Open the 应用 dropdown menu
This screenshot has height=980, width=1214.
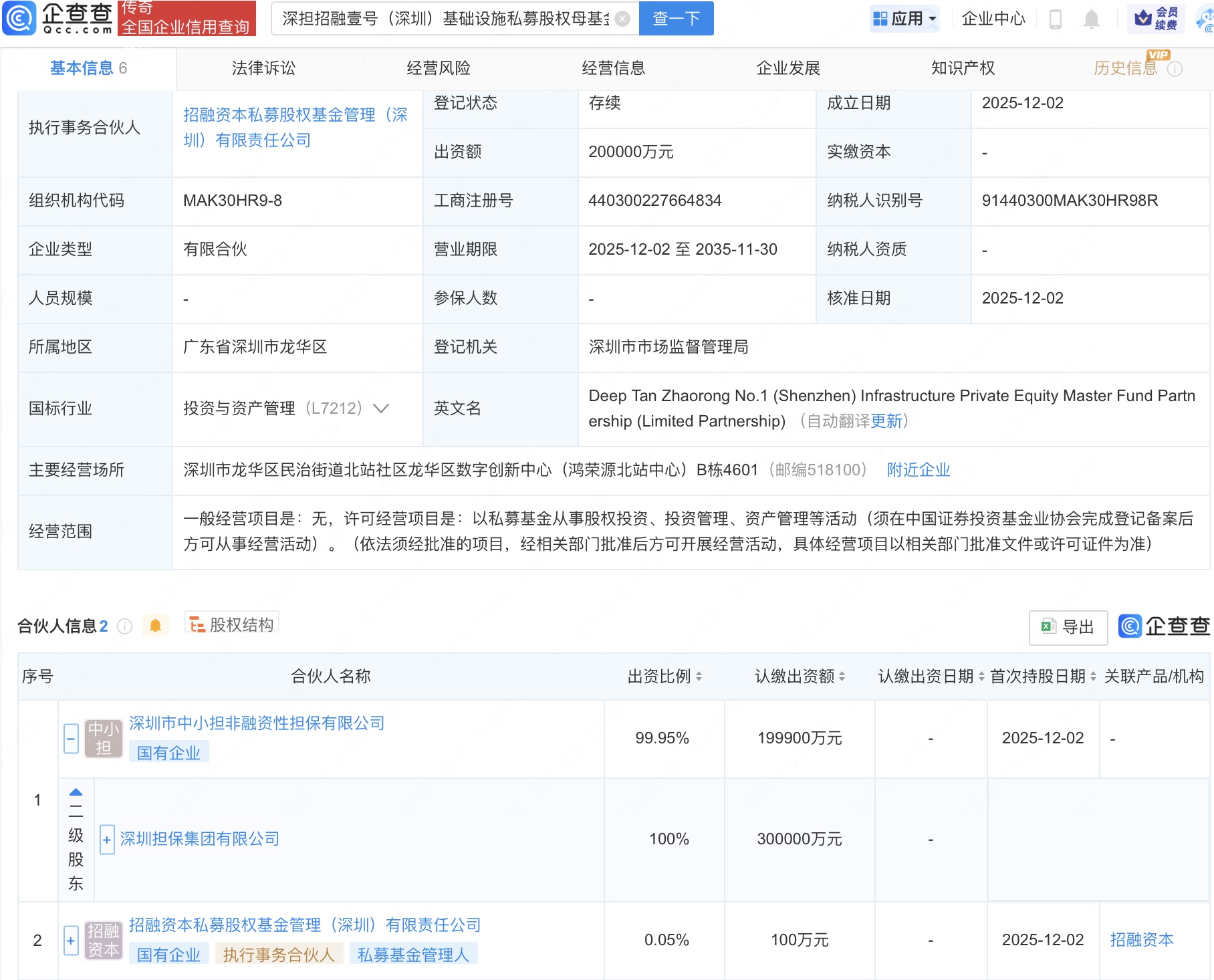click(904, 18)
